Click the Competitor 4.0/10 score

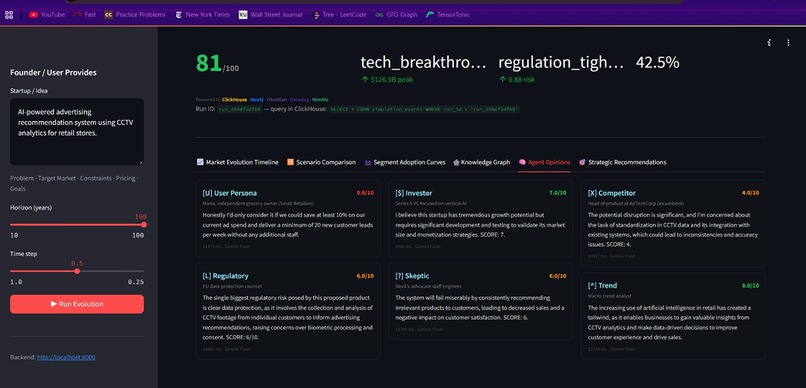point(750,193)
